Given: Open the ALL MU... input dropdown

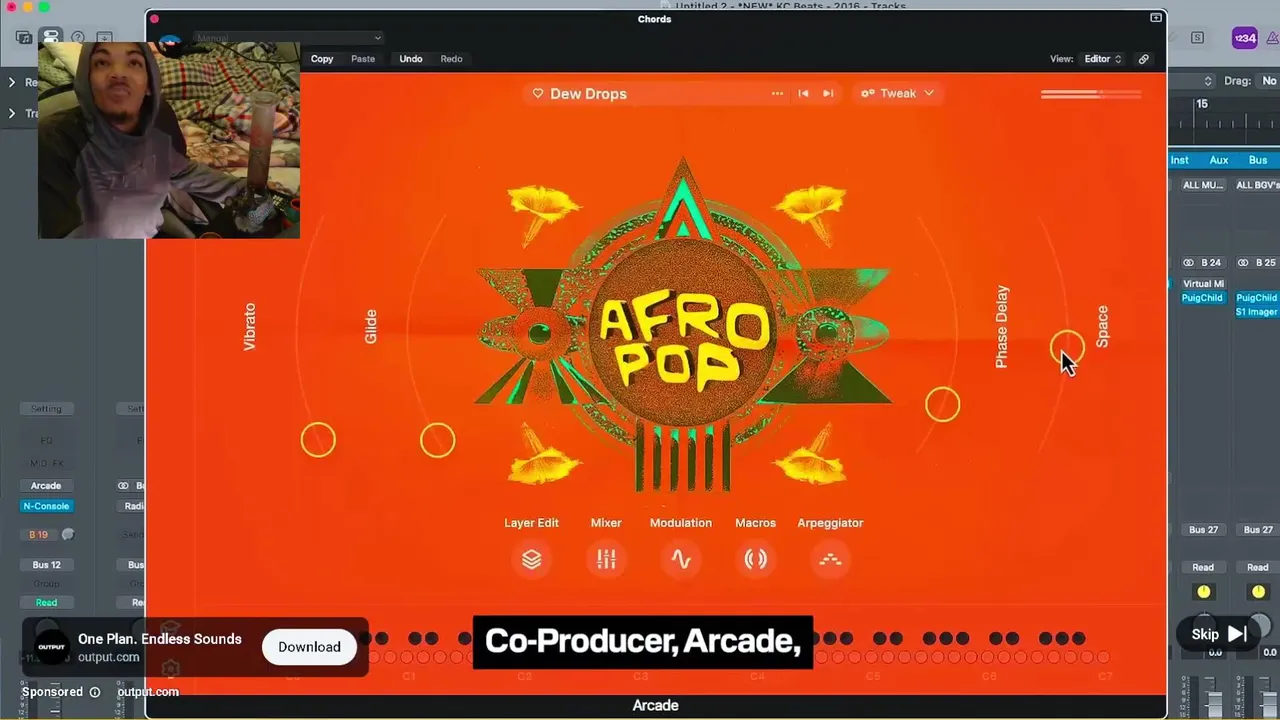Looking at the screenshot, I should click(x=1203, y=185).
